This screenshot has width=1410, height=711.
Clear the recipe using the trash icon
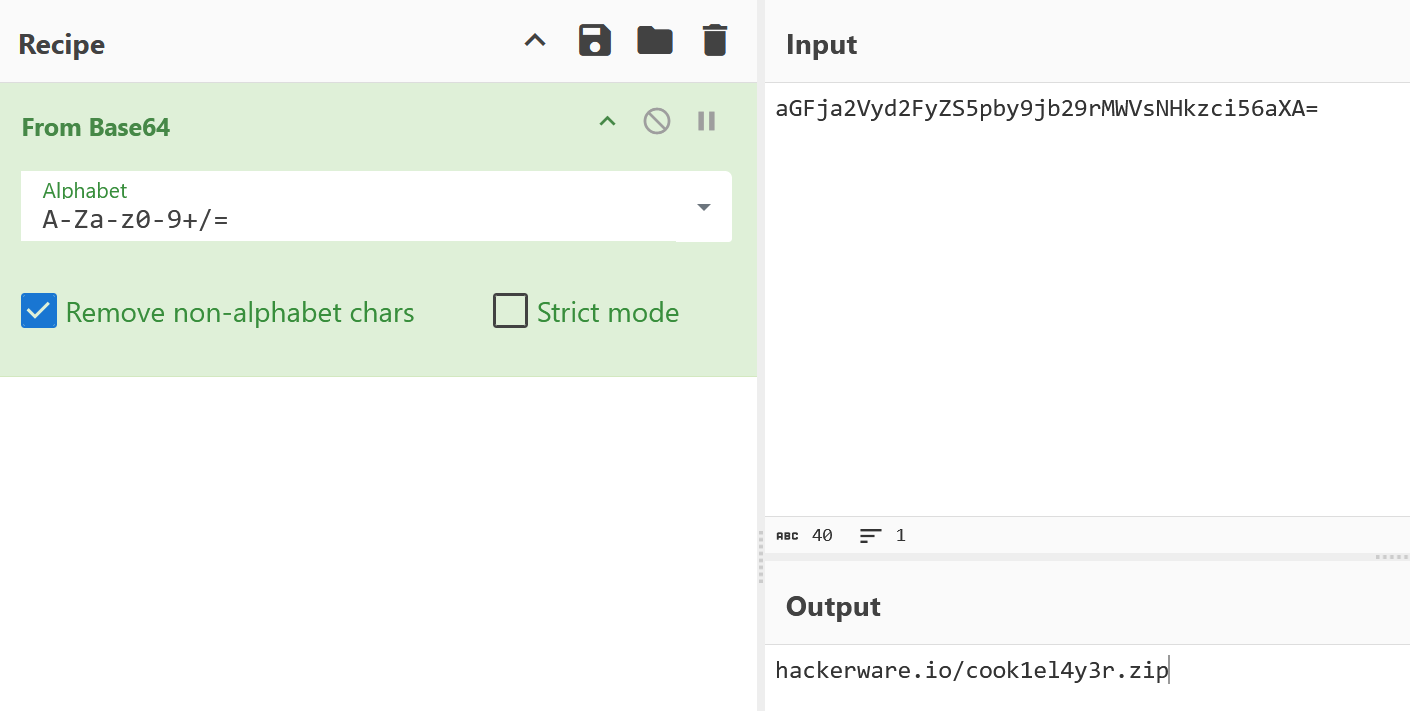(x=714, y=41)
